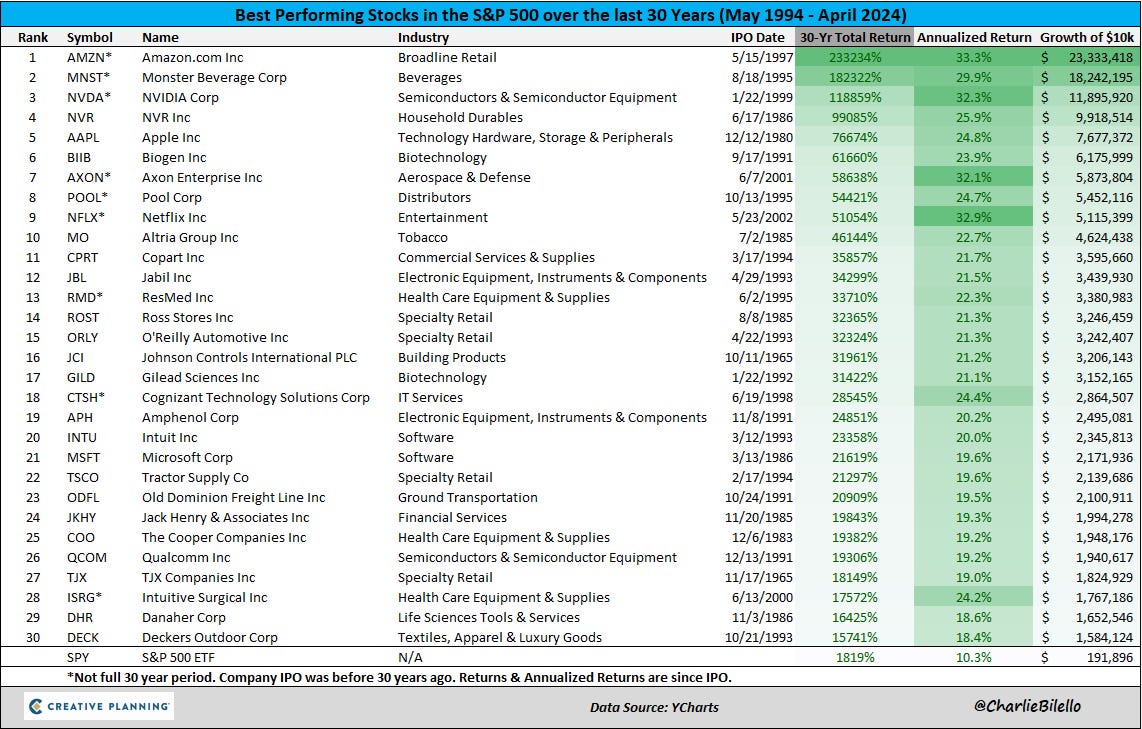Click Cognizant Technology Solutions Corp name
The height and width of the screenshot is (729, 1142).
[256, 398]
